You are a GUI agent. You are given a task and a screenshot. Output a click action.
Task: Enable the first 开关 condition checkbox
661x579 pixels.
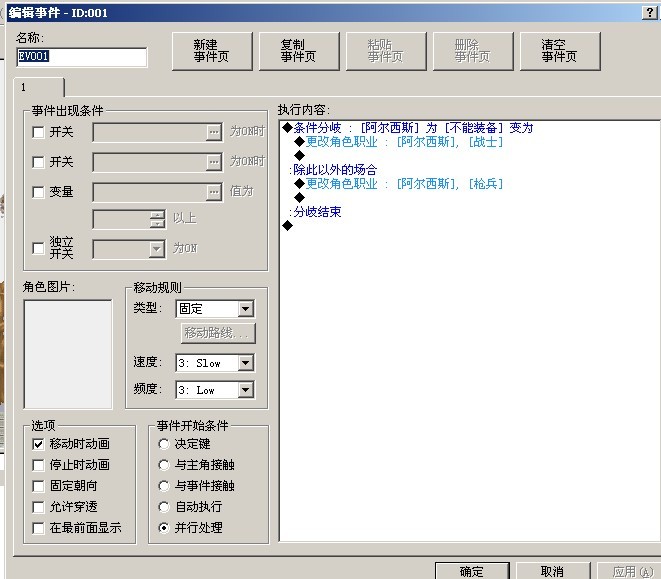coord(38,132)
